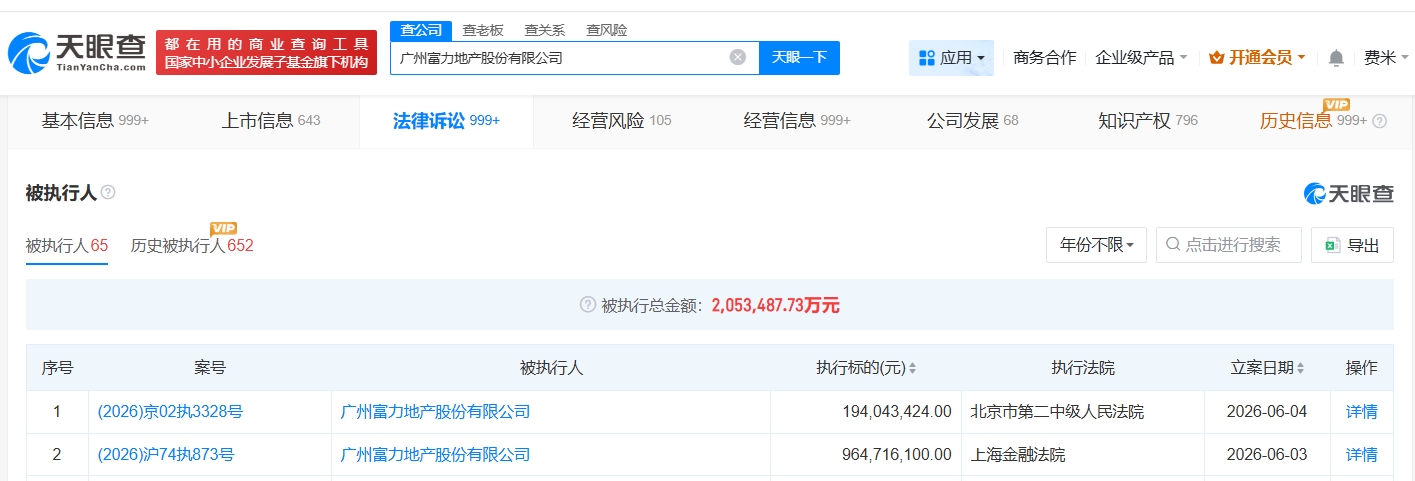Sort by 立案日期 sort arrows

[1300, 368]
